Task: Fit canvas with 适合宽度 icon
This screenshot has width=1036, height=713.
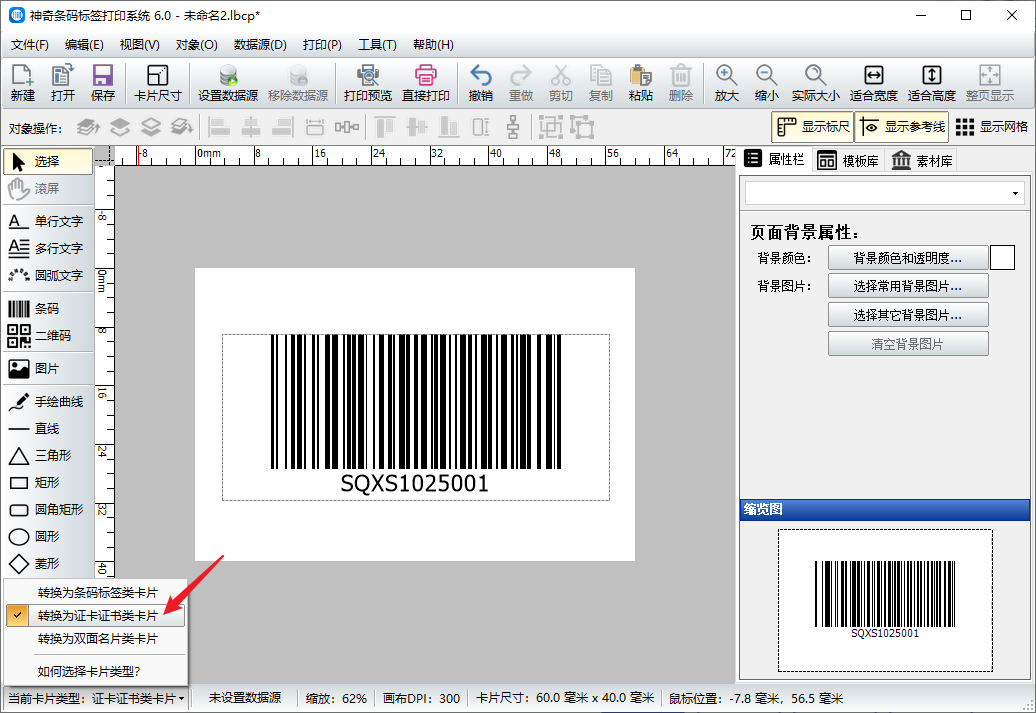Action: 873,83
